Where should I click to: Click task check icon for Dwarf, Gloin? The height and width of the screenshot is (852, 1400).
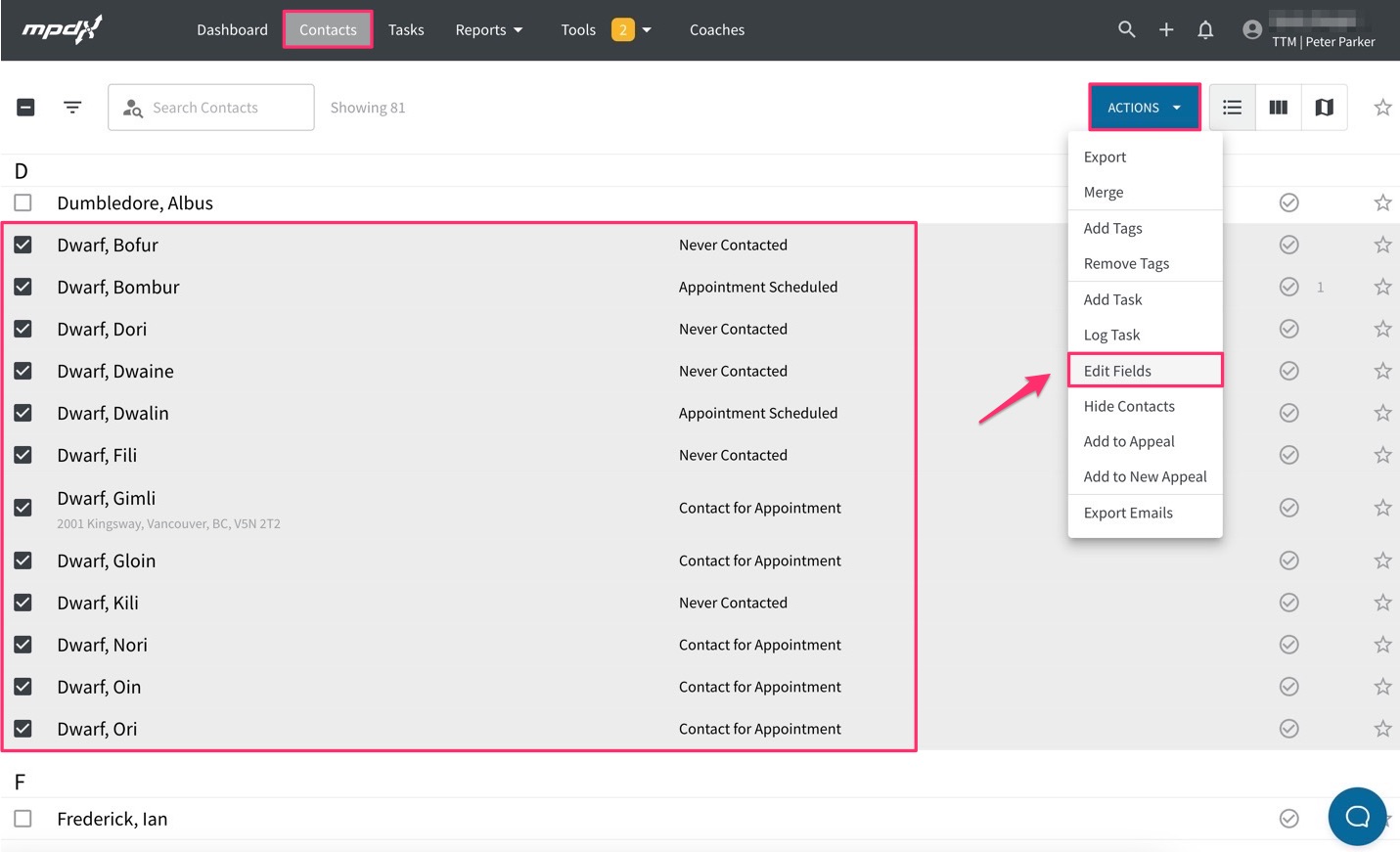coord(1289,561)
